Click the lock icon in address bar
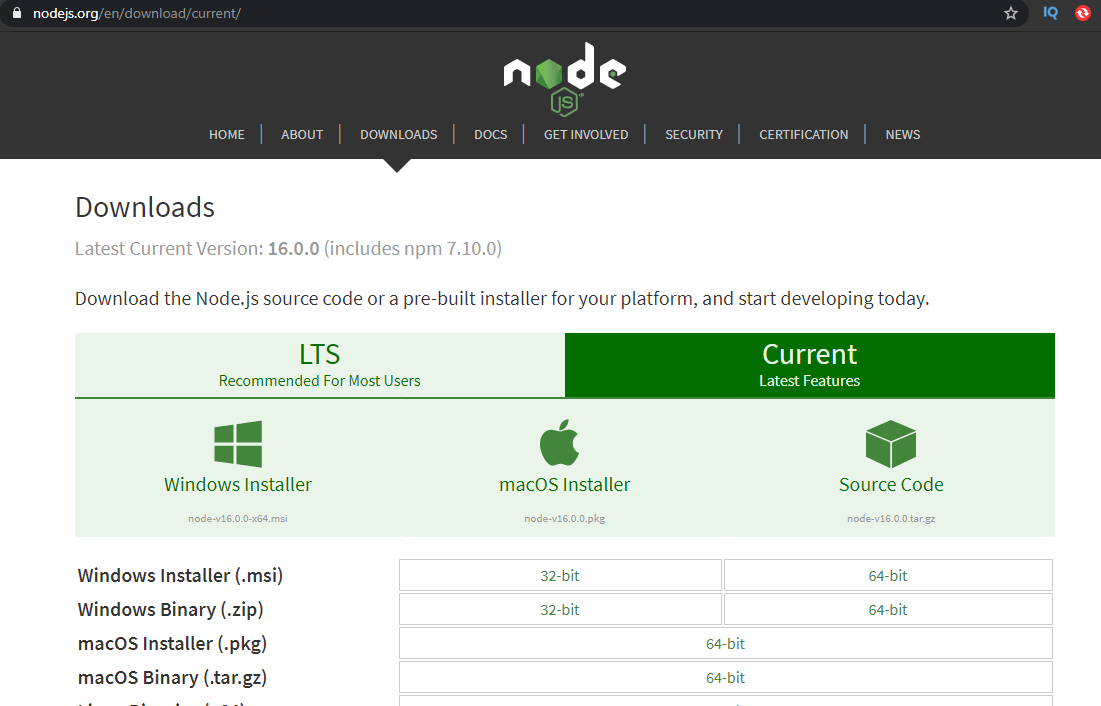 (17, 13)
